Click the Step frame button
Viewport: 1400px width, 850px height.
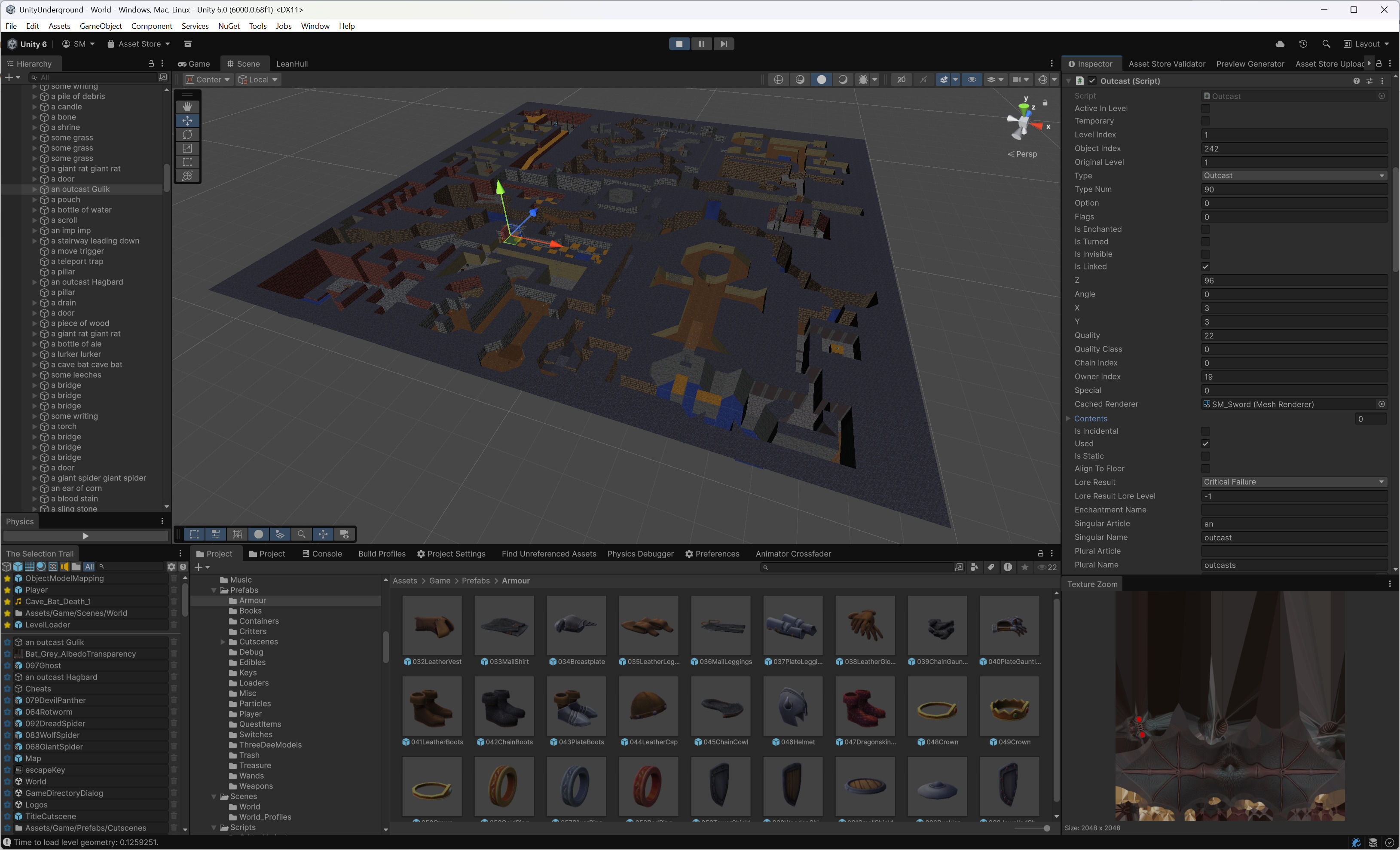pos(723,44)
